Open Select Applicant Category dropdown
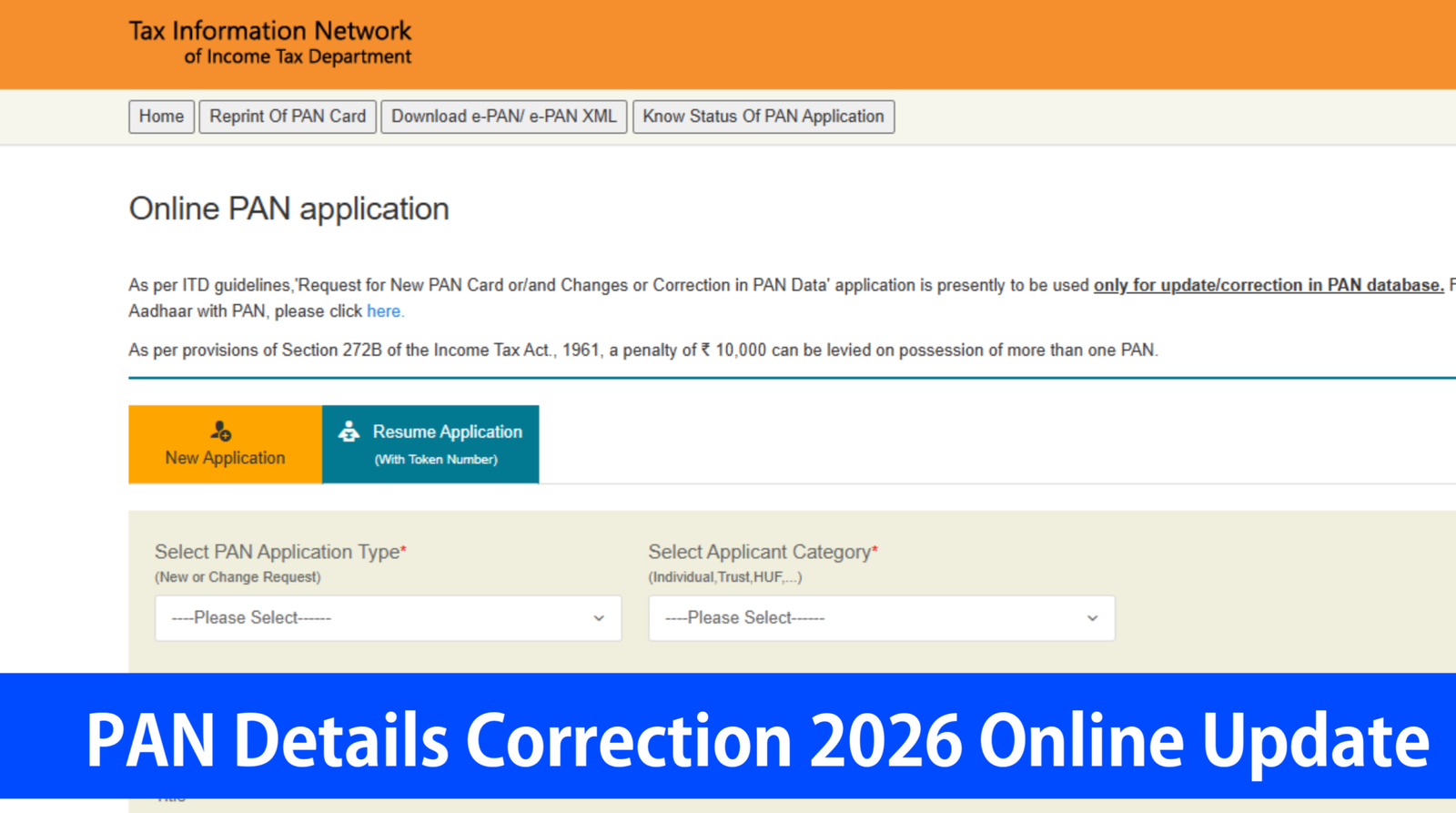Viewport: 1456px width, 813px height. tap(882, 618)
